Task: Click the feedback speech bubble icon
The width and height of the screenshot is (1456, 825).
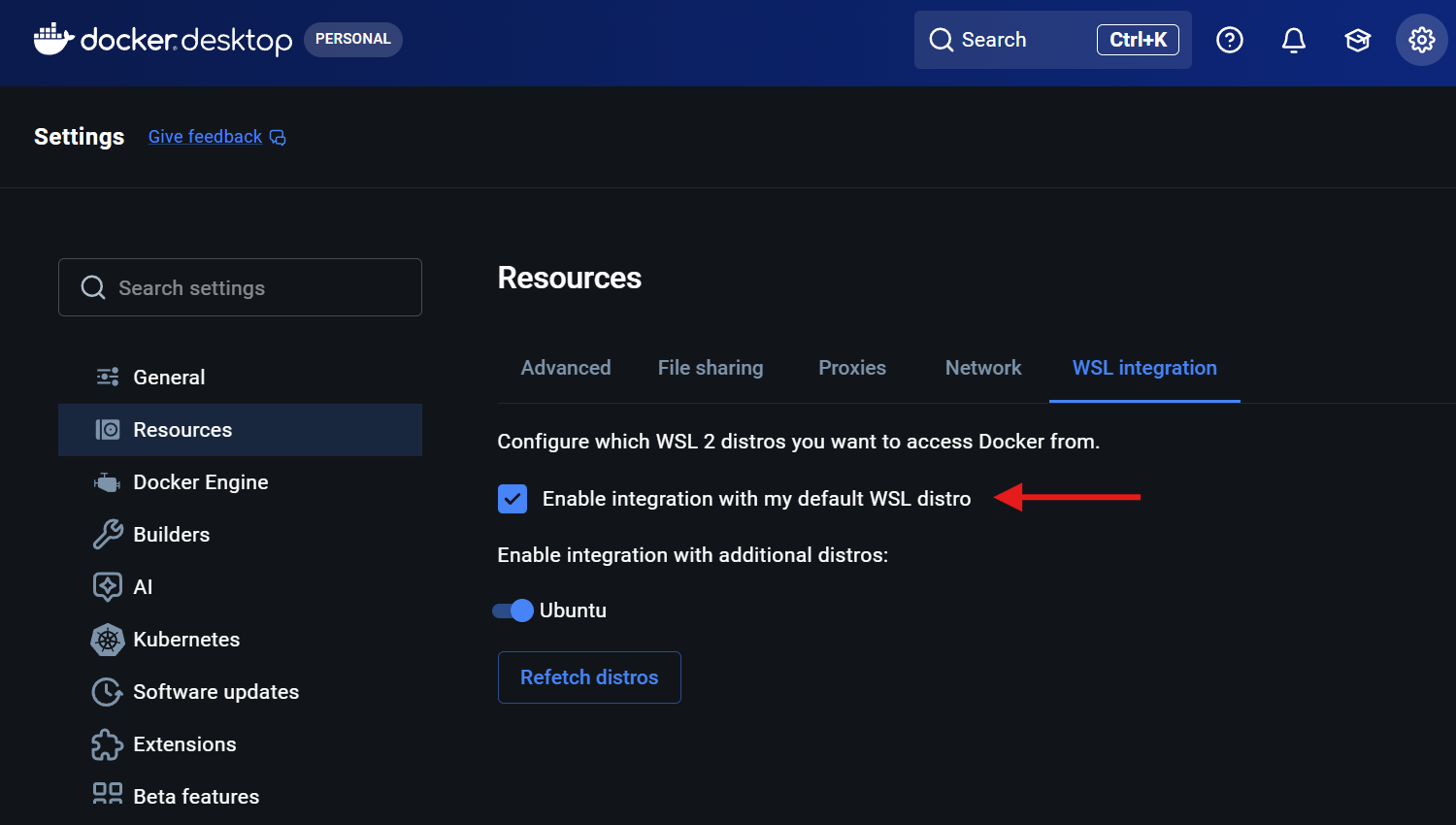Action: click(278, 138)
